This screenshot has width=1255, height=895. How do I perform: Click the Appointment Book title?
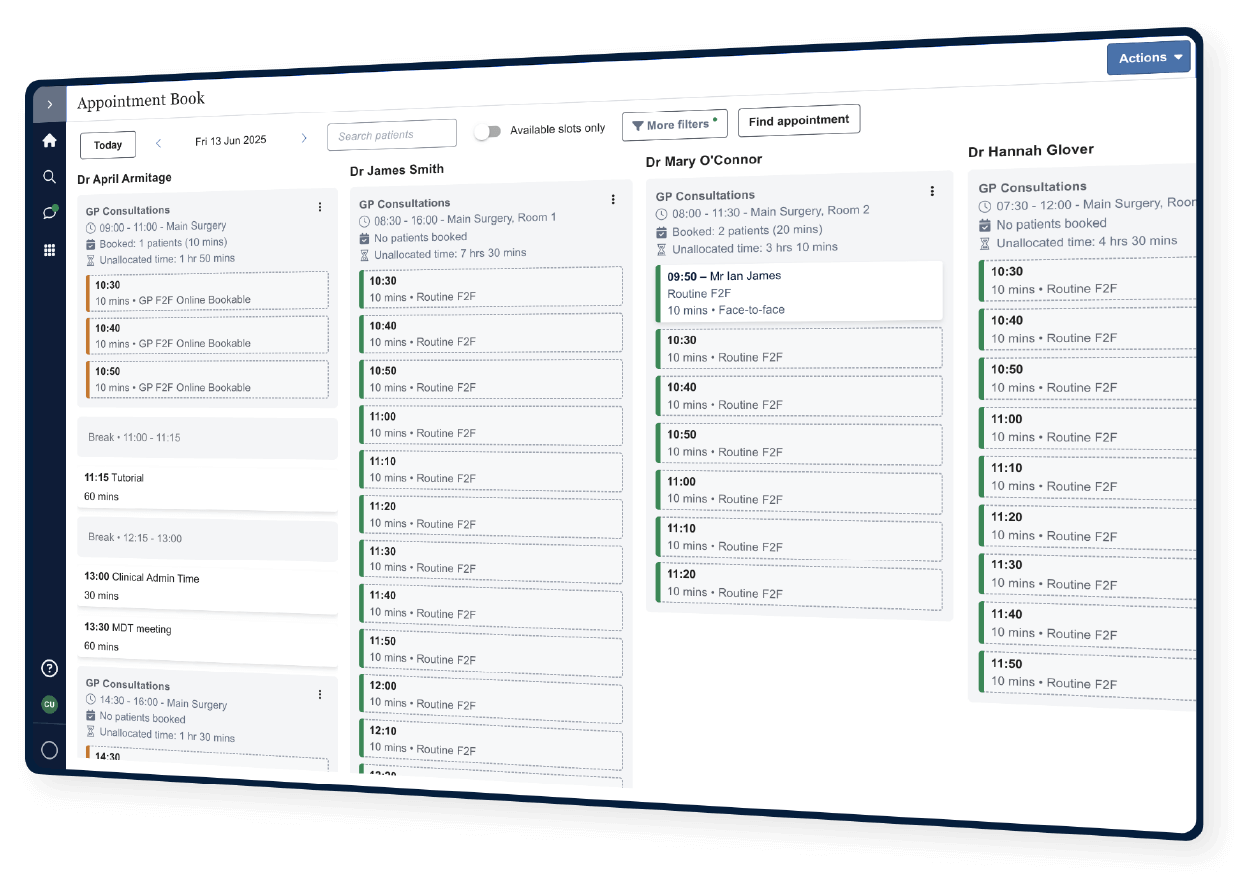(141, 100)
